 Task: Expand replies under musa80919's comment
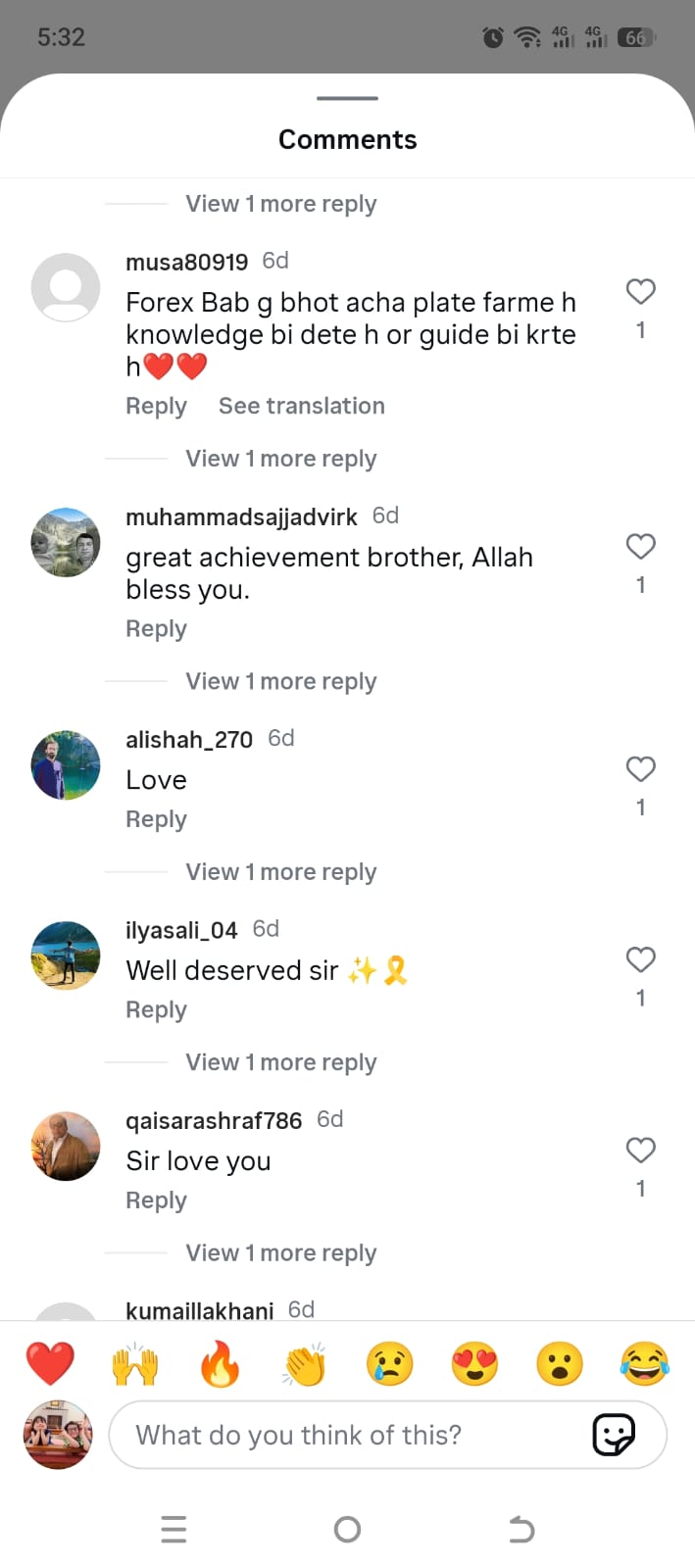tap(281, 459)
